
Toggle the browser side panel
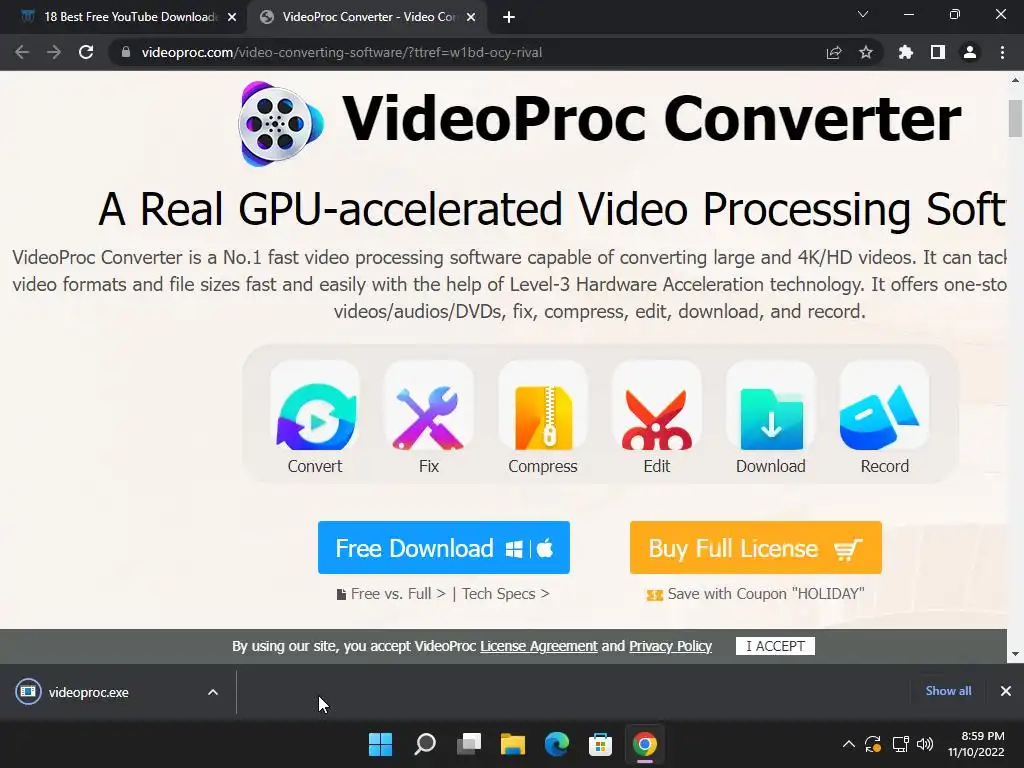pyautogui.click(x=938, y=52)
